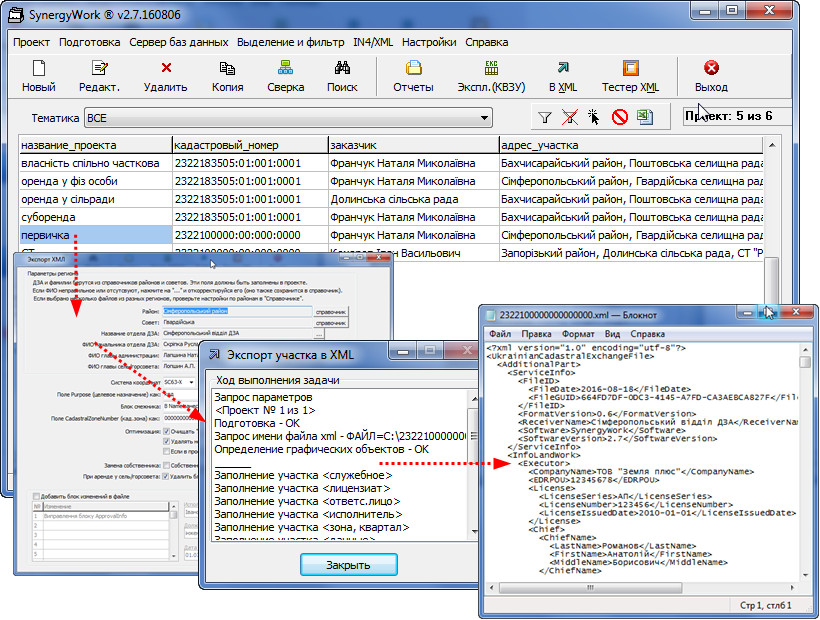Click the crossed-out funnel clear filter icon

pos(570,118)
